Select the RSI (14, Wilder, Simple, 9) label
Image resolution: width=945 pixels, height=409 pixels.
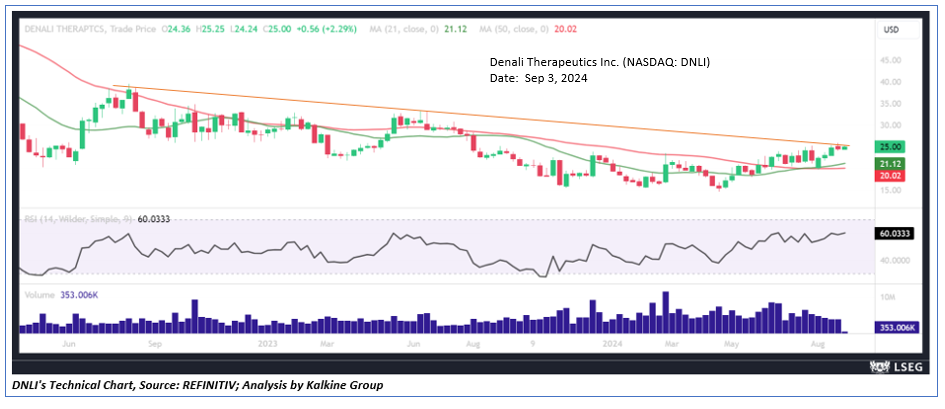click(79, 219)
